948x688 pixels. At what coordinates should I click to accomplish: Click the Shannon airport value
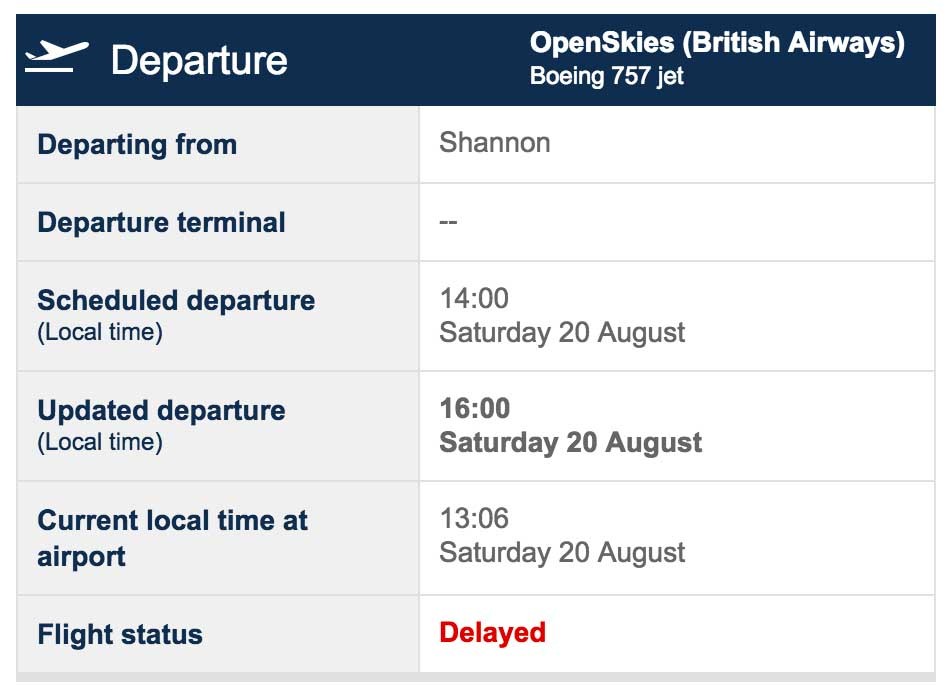click(x=495, y=143)
